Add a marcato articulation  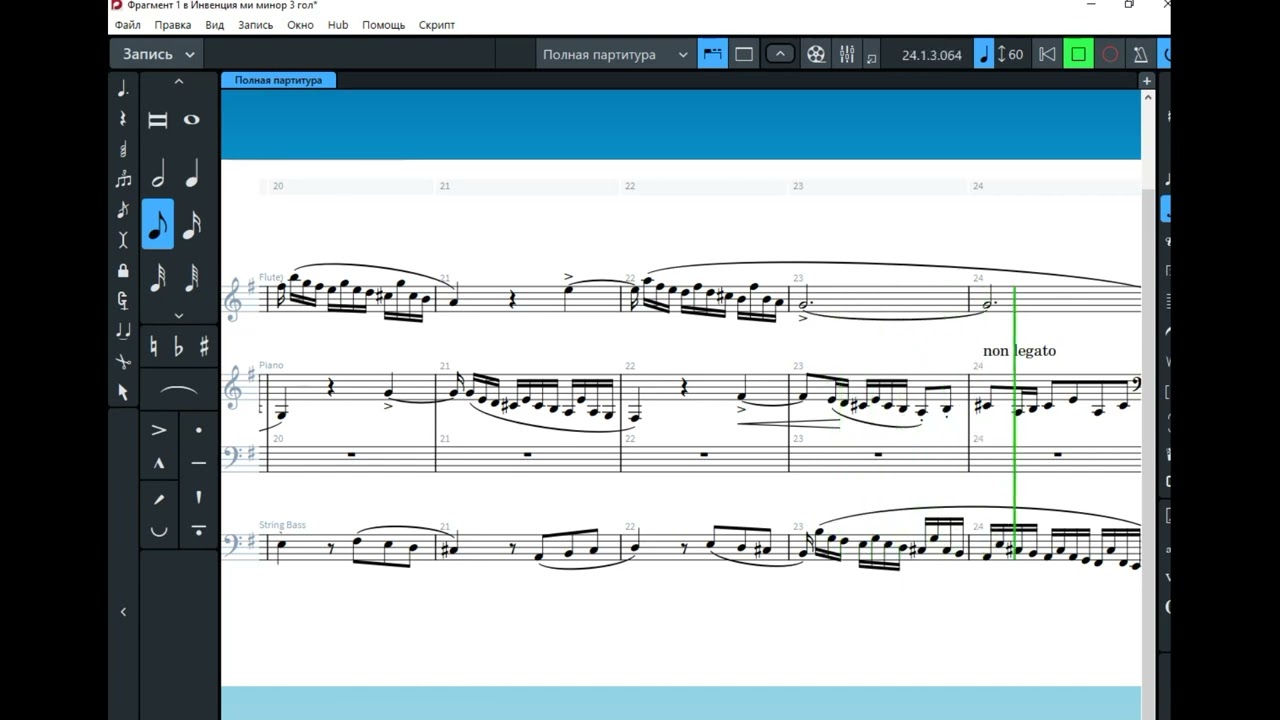[158, 464]
